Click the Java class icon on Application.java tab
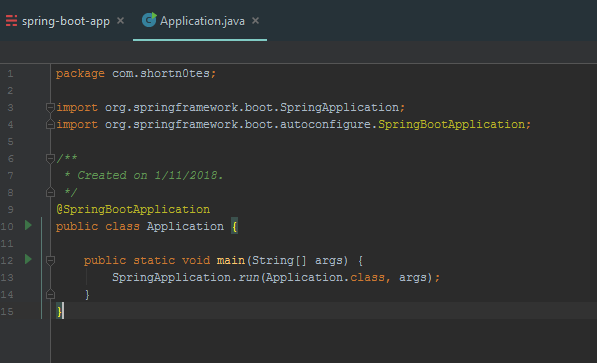This screenshot has height=363, width=597. pyautogui.click(x=149, y=20)
